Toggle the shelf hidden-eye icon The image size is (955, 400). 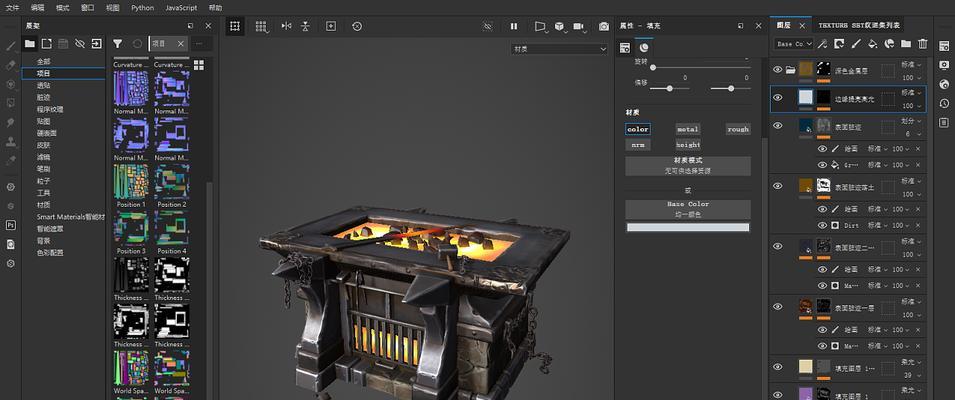coord(80,44)
